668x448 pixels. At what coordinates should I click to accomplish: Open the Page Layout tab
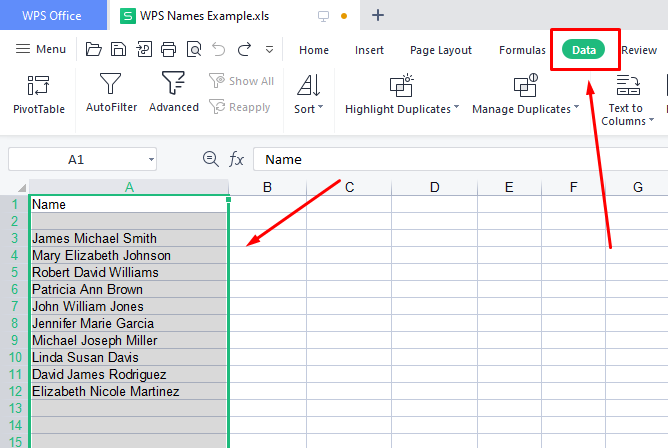(440, 50)
